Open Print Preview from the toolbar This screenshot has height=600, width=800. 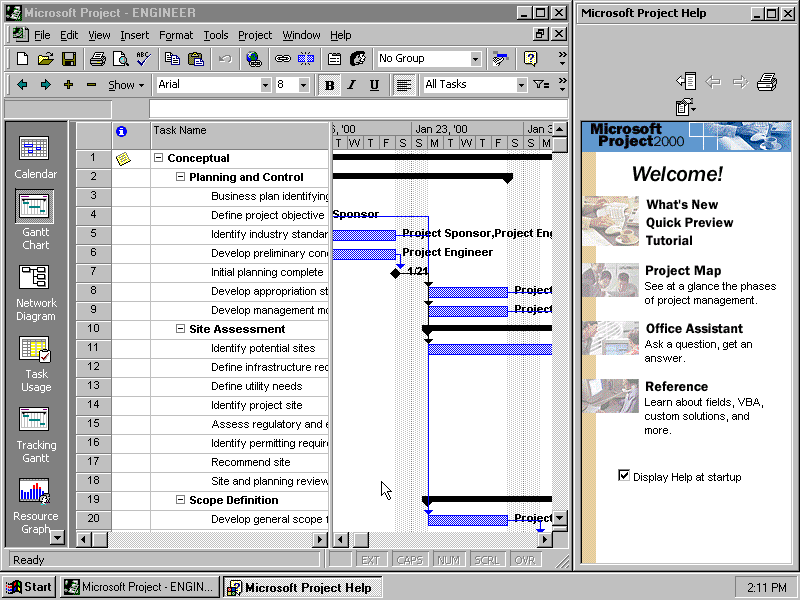point(121,59)
